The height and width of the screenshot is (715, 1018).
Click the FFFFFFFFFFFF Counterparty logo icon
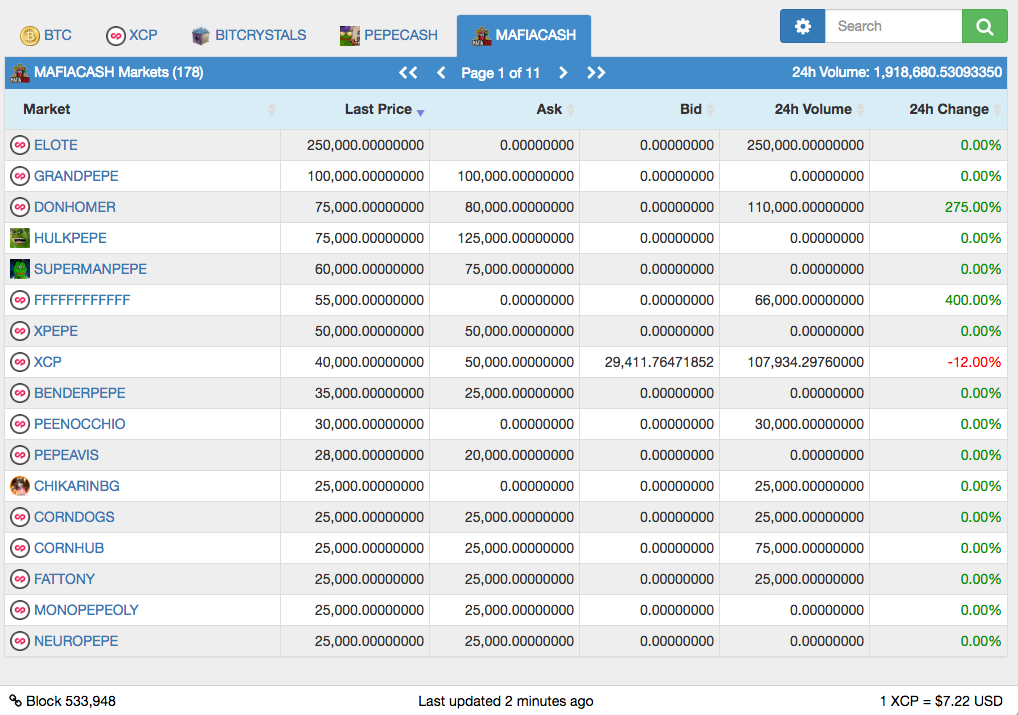(19, 300)
